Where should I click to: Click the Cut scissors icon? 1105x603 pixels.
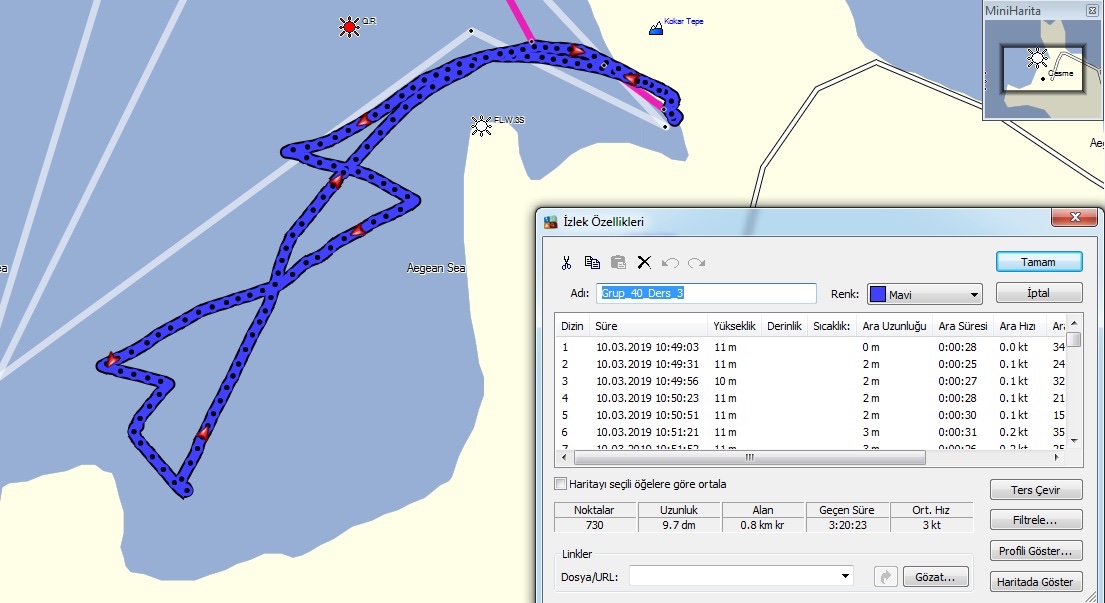[x=566, y=263]
